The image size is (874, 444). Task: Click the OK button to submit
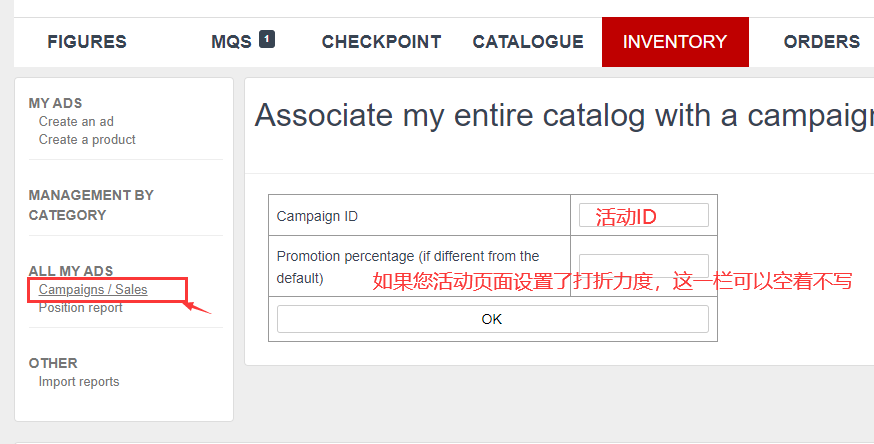pos(493,319)
